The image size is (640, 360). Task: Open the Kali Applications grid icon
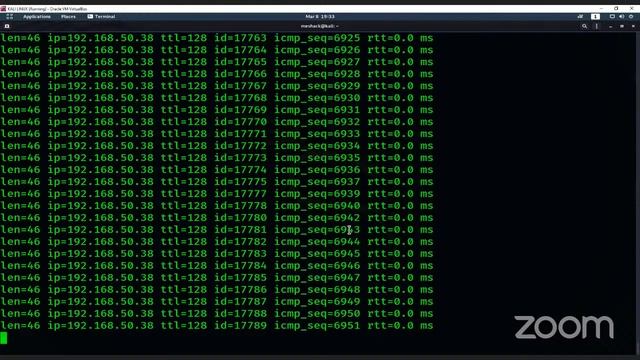click(x=9, y=17)
